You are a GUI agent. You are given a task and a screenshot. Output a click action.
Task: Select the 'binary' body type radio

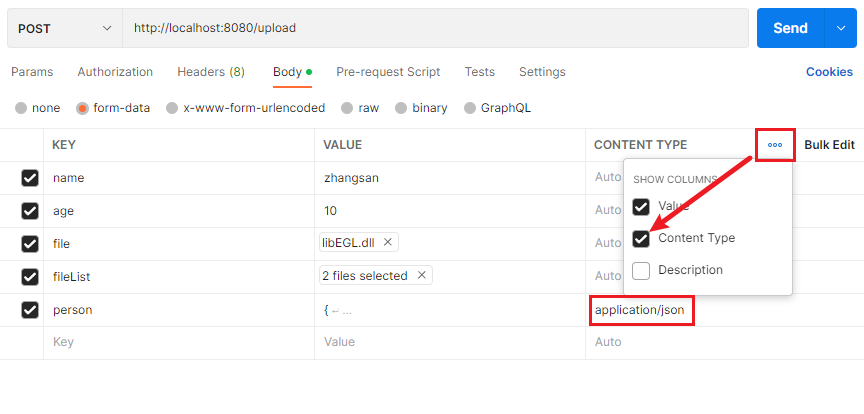[401, 108]
